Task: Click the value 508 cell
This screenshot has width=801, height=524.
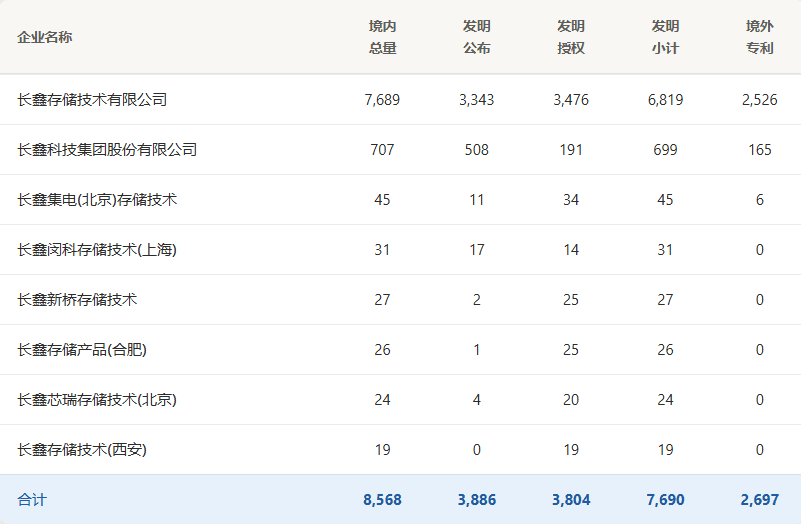Action: [x=477, y=150]
